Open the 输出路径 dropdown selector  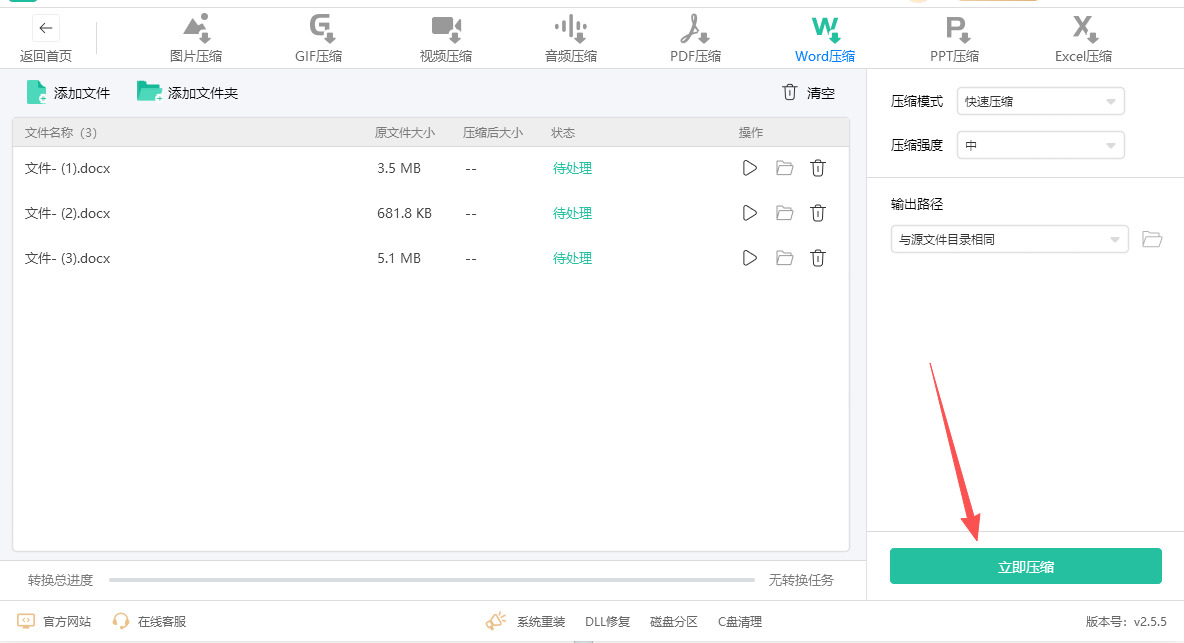pyautogui.click(x=1009, y=239)
